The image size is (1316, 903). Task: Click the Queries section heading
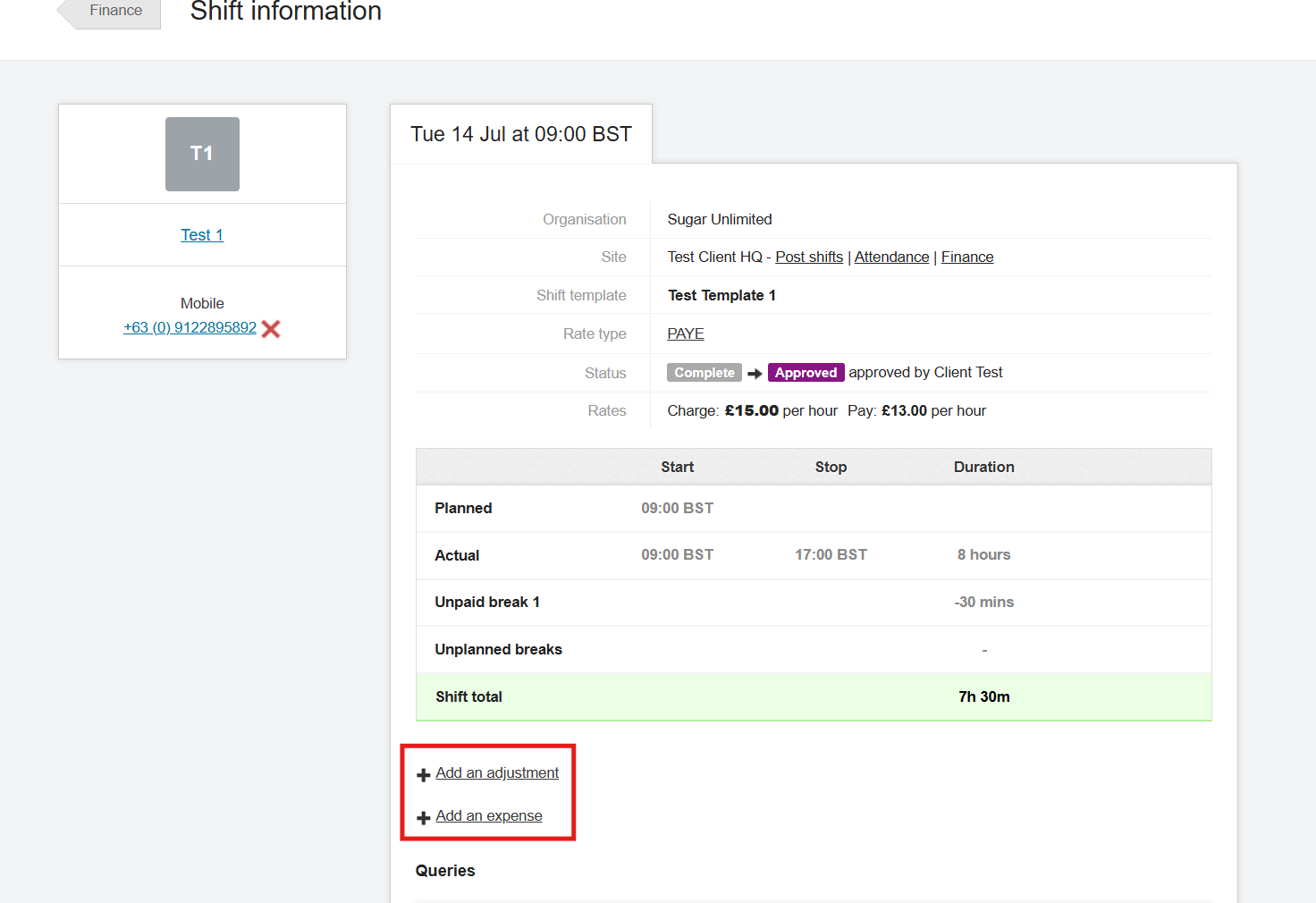pos(445,871)
